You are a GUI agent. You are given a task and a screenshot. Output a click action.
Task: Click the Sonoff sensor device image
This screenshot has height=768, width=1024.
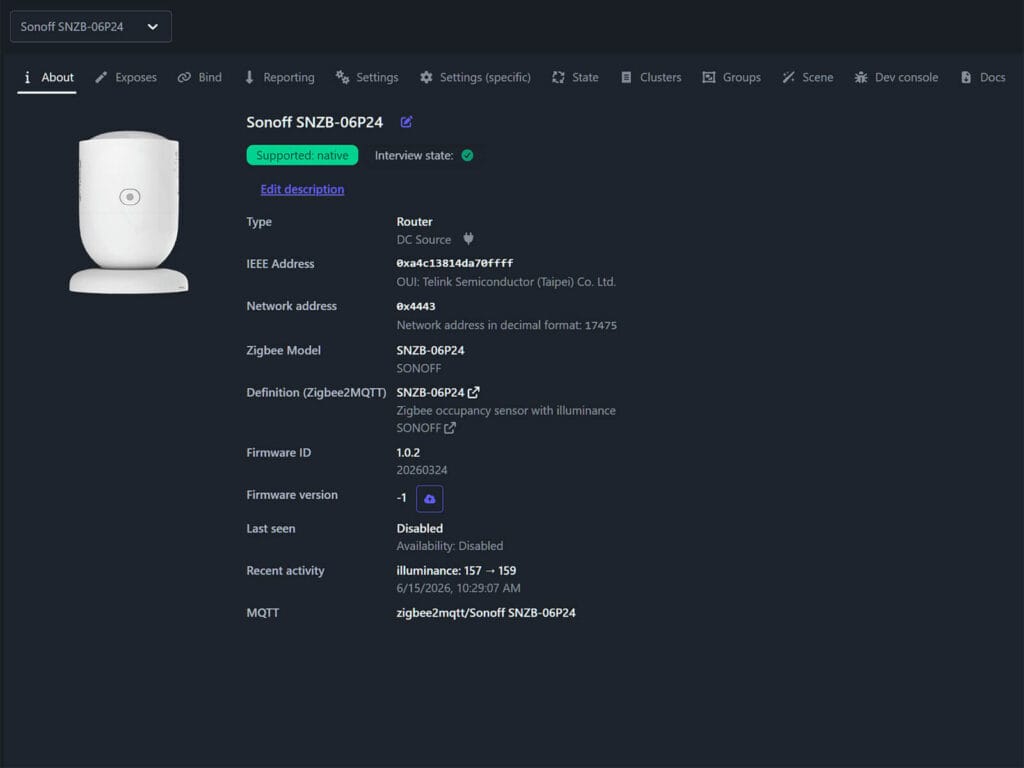[x=129, y=212]
